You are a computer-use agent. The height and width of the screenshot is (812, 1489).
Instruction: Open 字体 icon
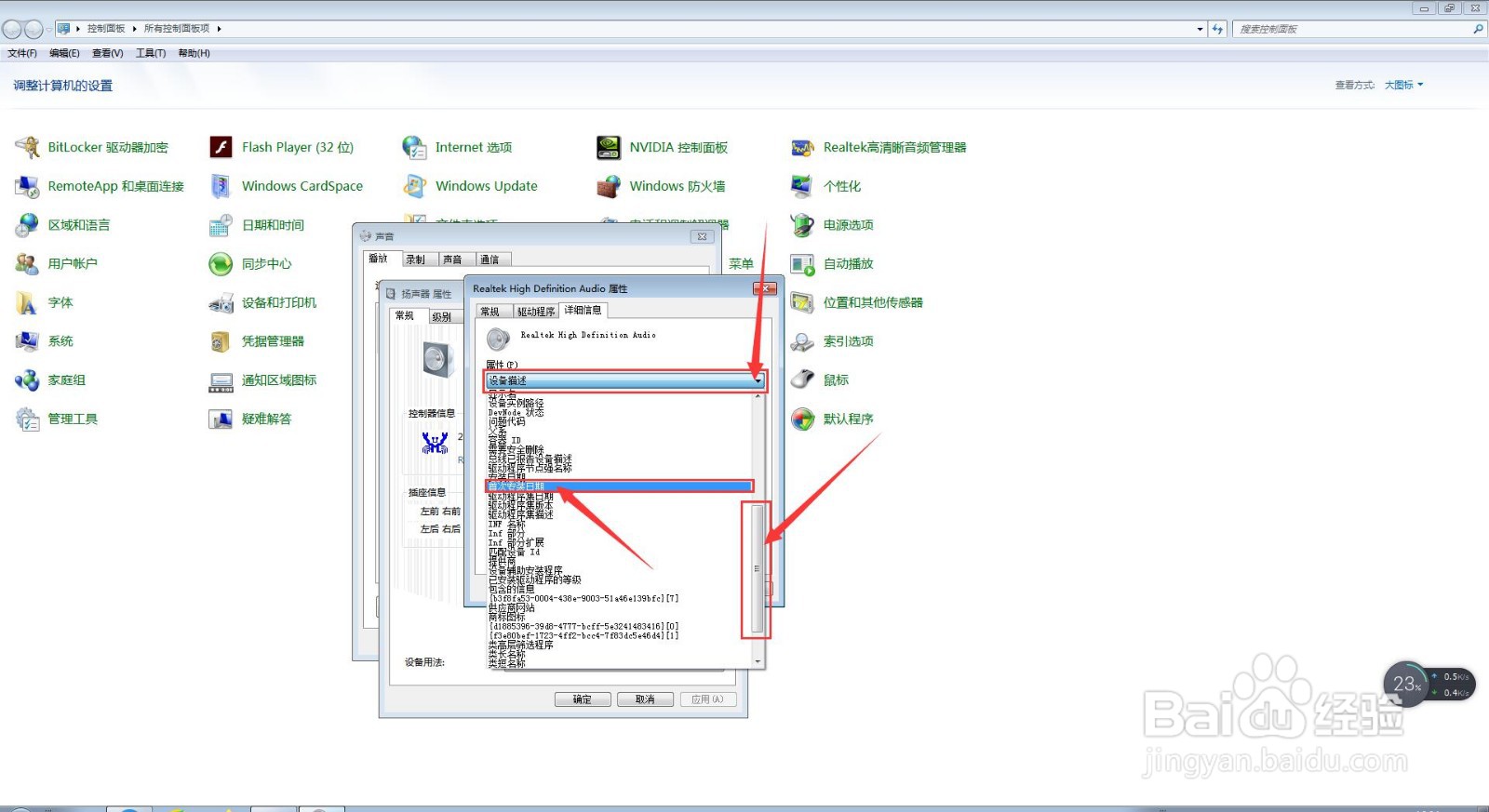coord(28,303)
